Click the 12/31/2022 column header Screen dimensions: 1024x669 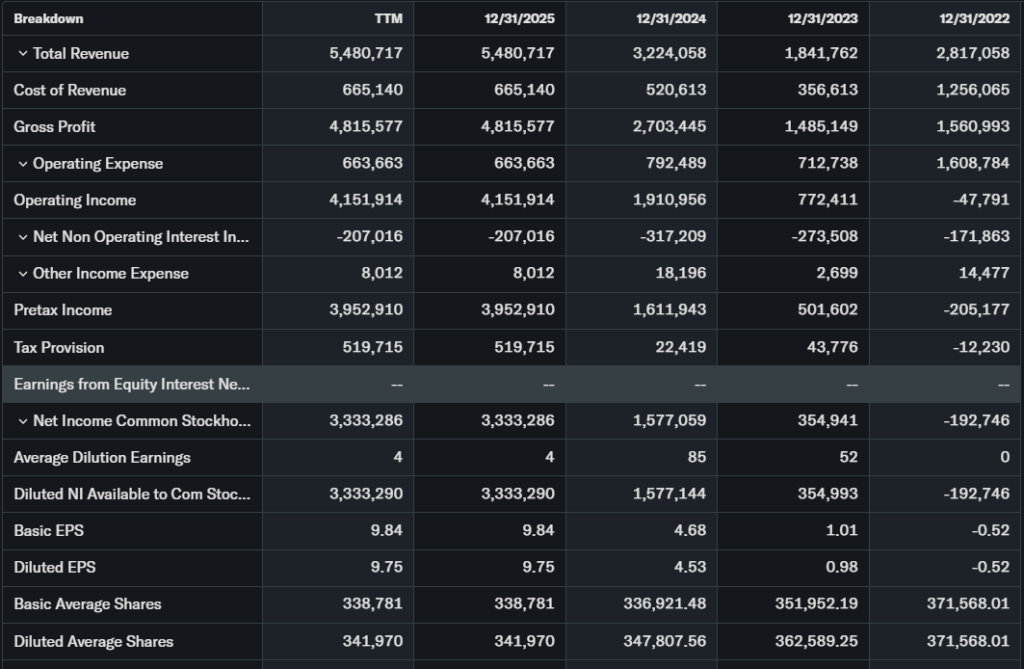976,19
